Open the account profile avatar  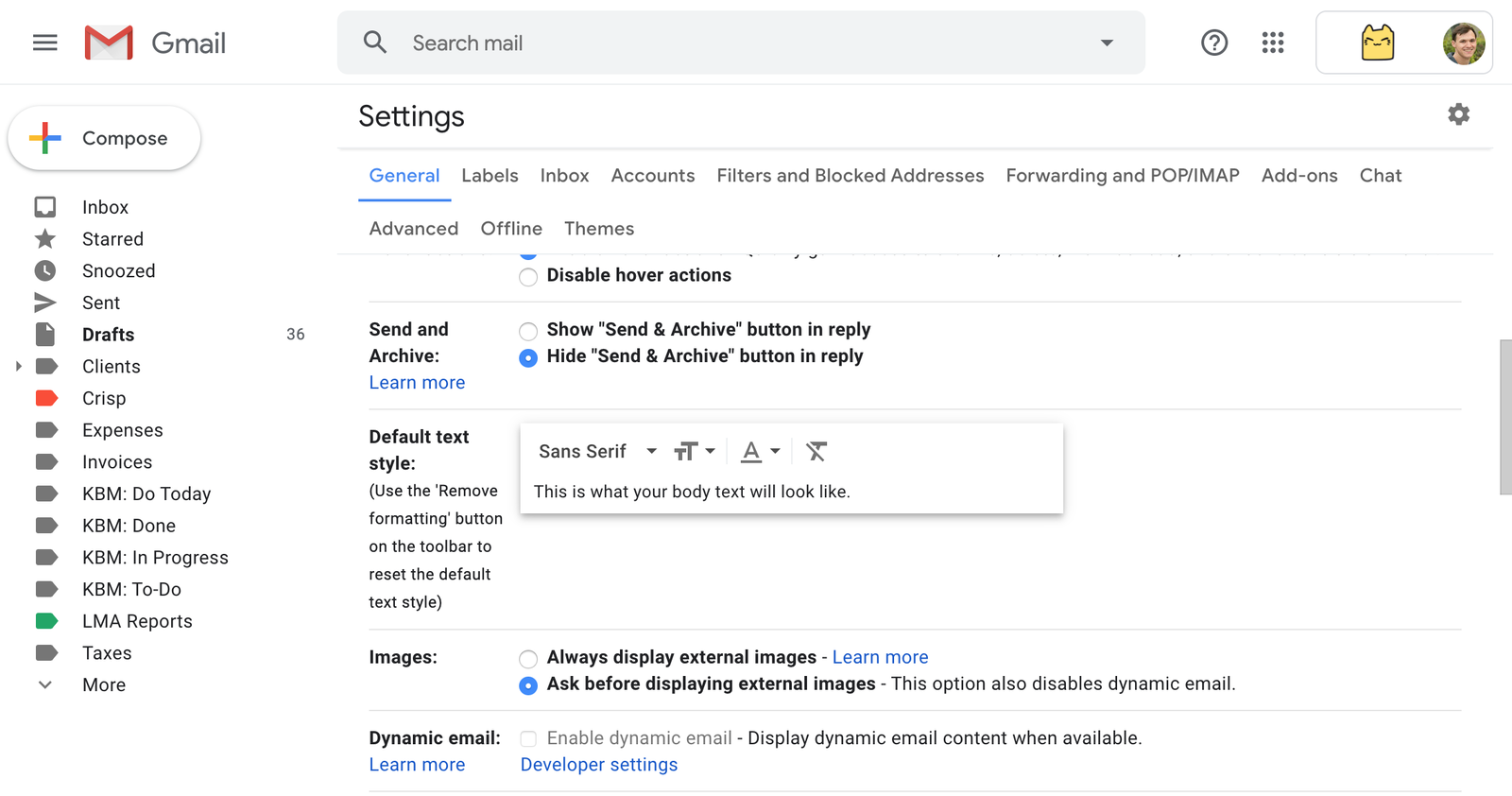click(x=1464, y=43)
